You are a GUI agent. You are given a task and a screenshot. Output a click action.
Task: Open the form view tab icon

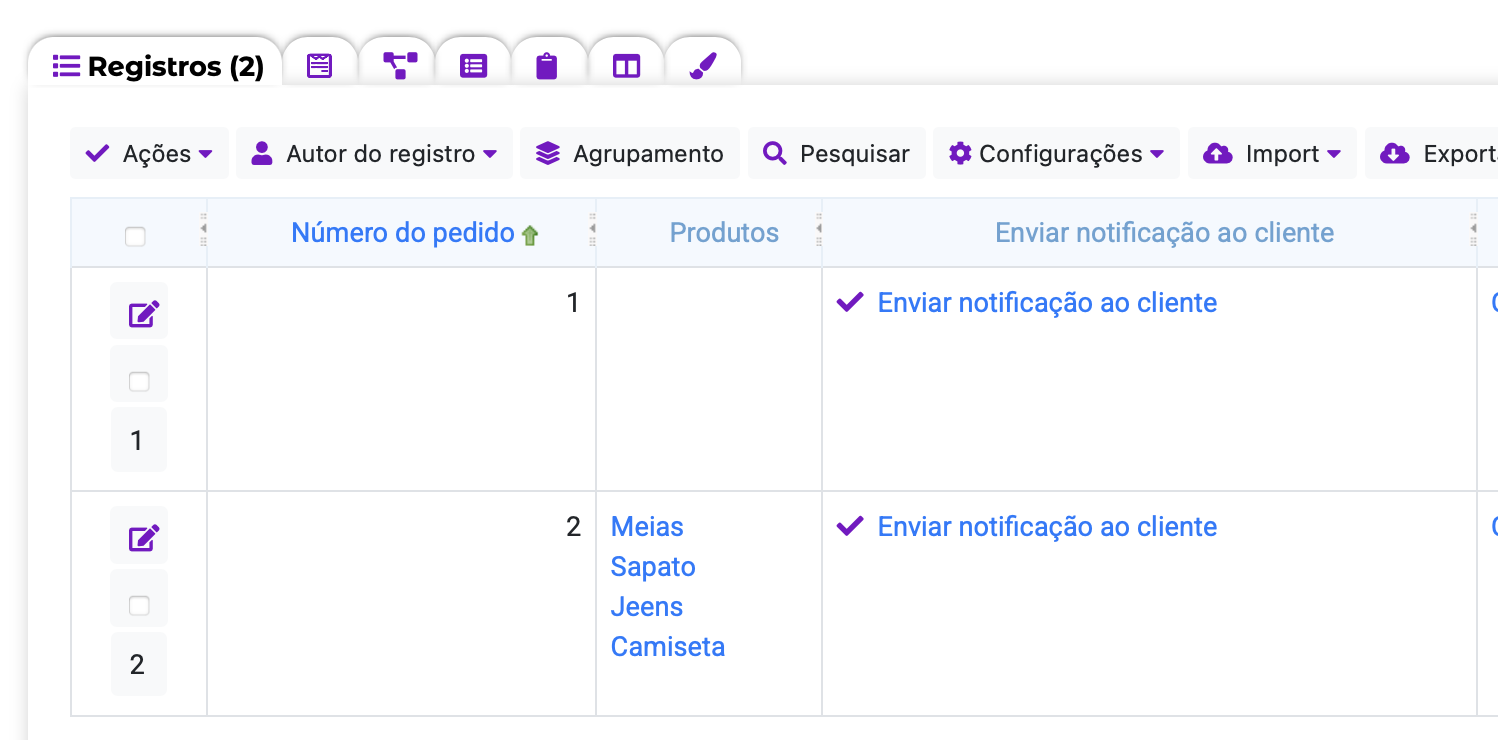[x=319, y=67]
